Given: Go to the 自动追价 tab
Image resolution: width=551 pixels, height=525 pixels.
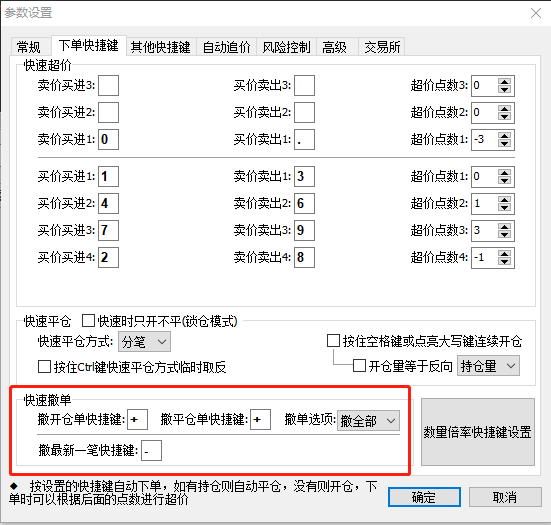Looking at the screenshot, I should 226,47.
